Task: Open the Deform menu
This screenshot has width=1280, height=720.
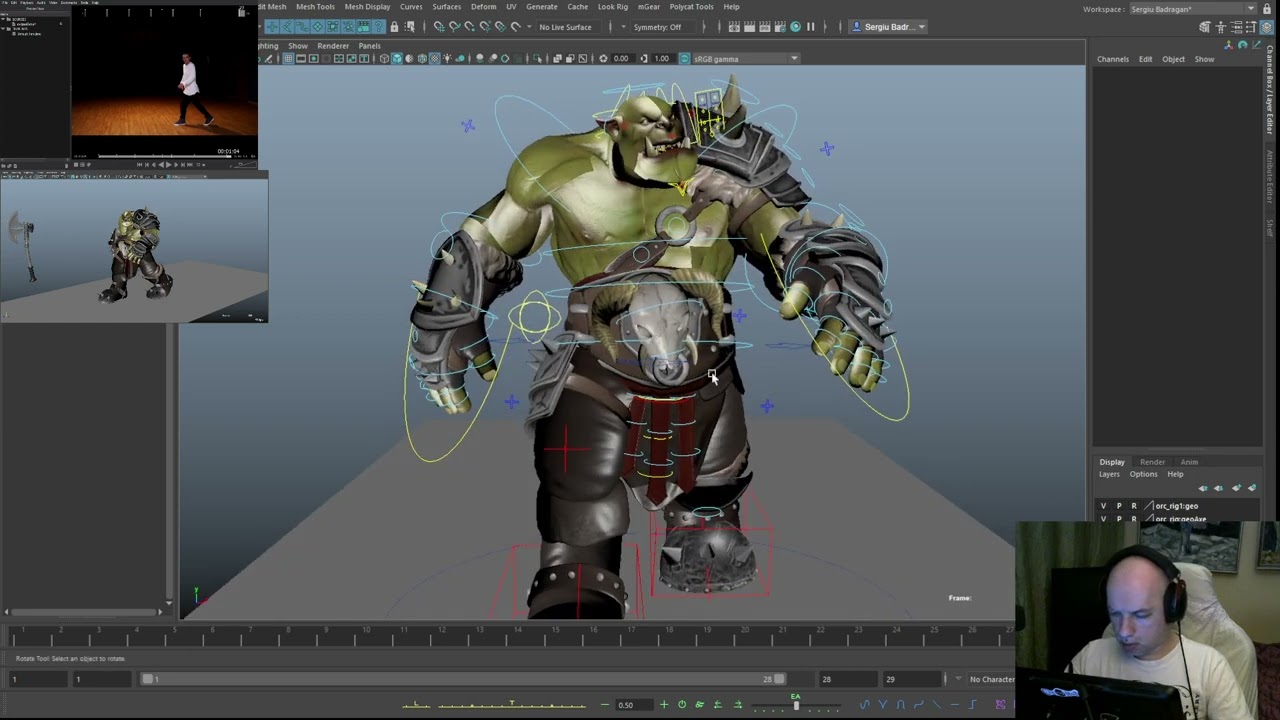Action: coord(483,7)
